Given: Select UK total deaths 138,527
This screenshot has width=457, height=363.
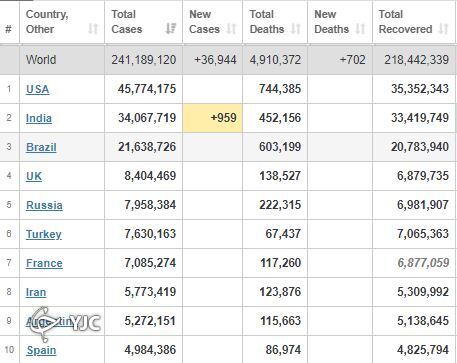Looking at the screenshot, I should click(x=280, y=176).
